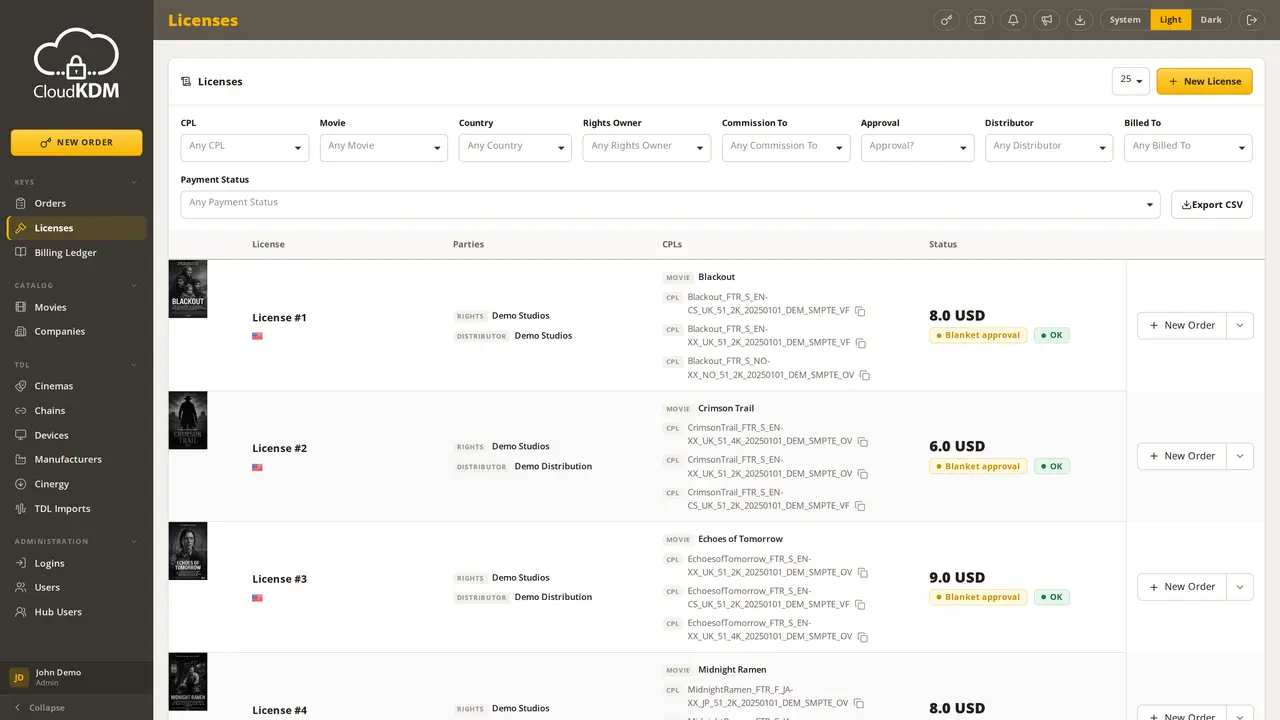Copy the Blackout EN-CS UK CPL name
The image size is (1280, 720).
pos(860,311)
